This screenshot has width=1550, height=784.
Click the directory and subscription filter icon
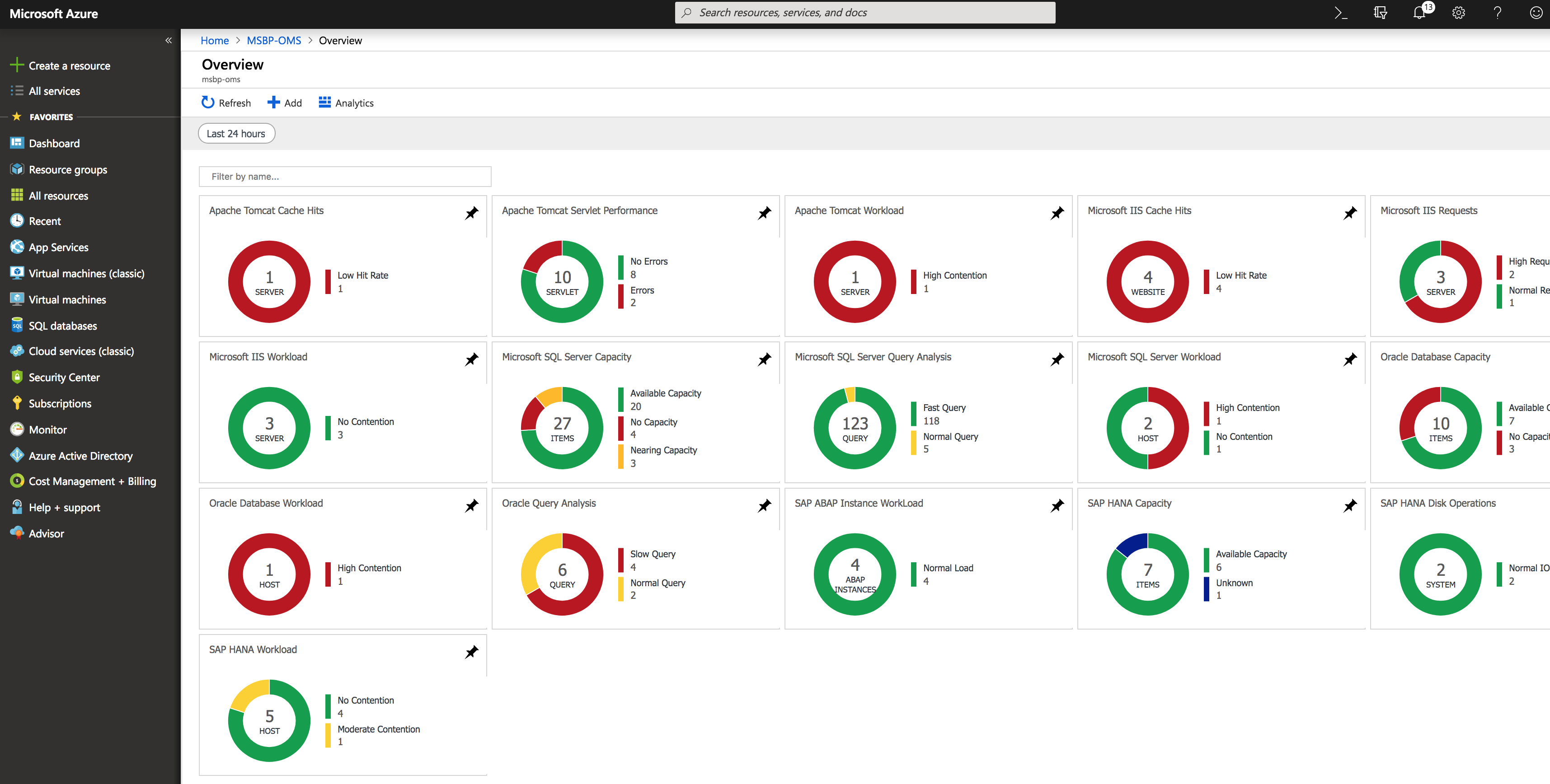(x=1381, y=13)
